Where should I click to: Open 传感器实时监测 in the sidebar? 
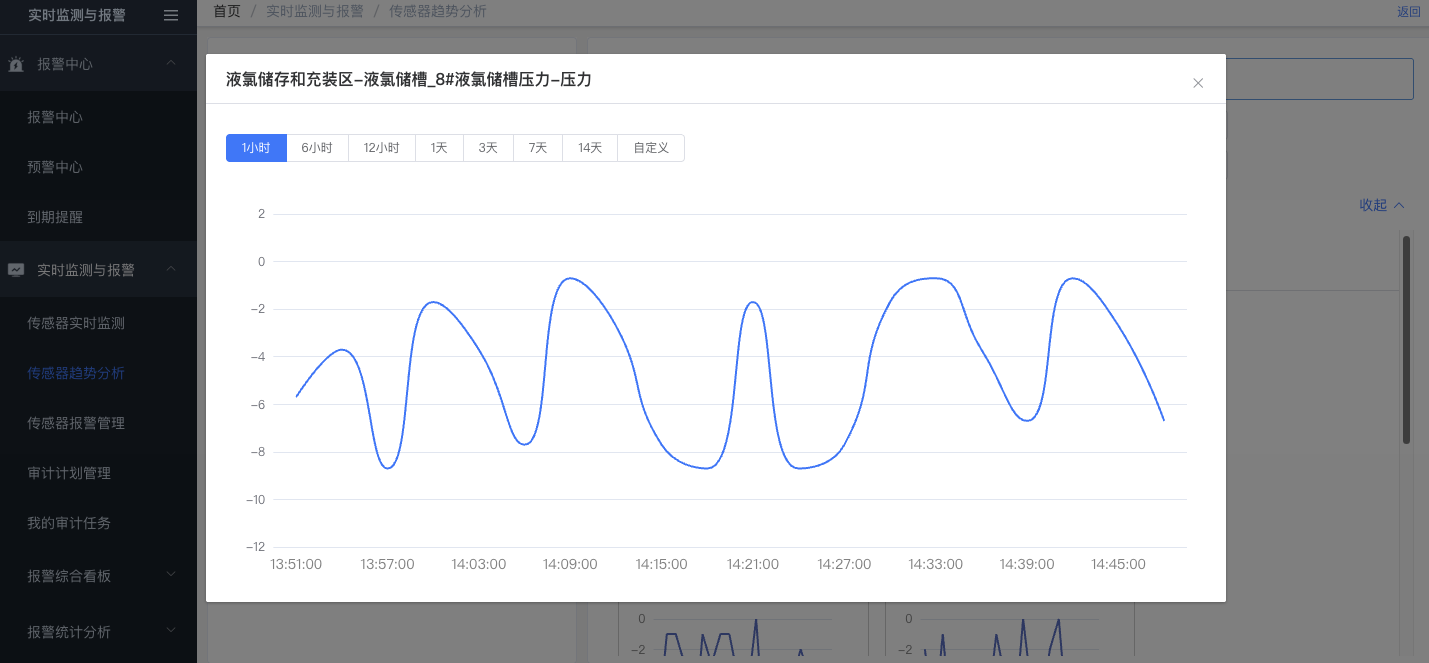76,323
